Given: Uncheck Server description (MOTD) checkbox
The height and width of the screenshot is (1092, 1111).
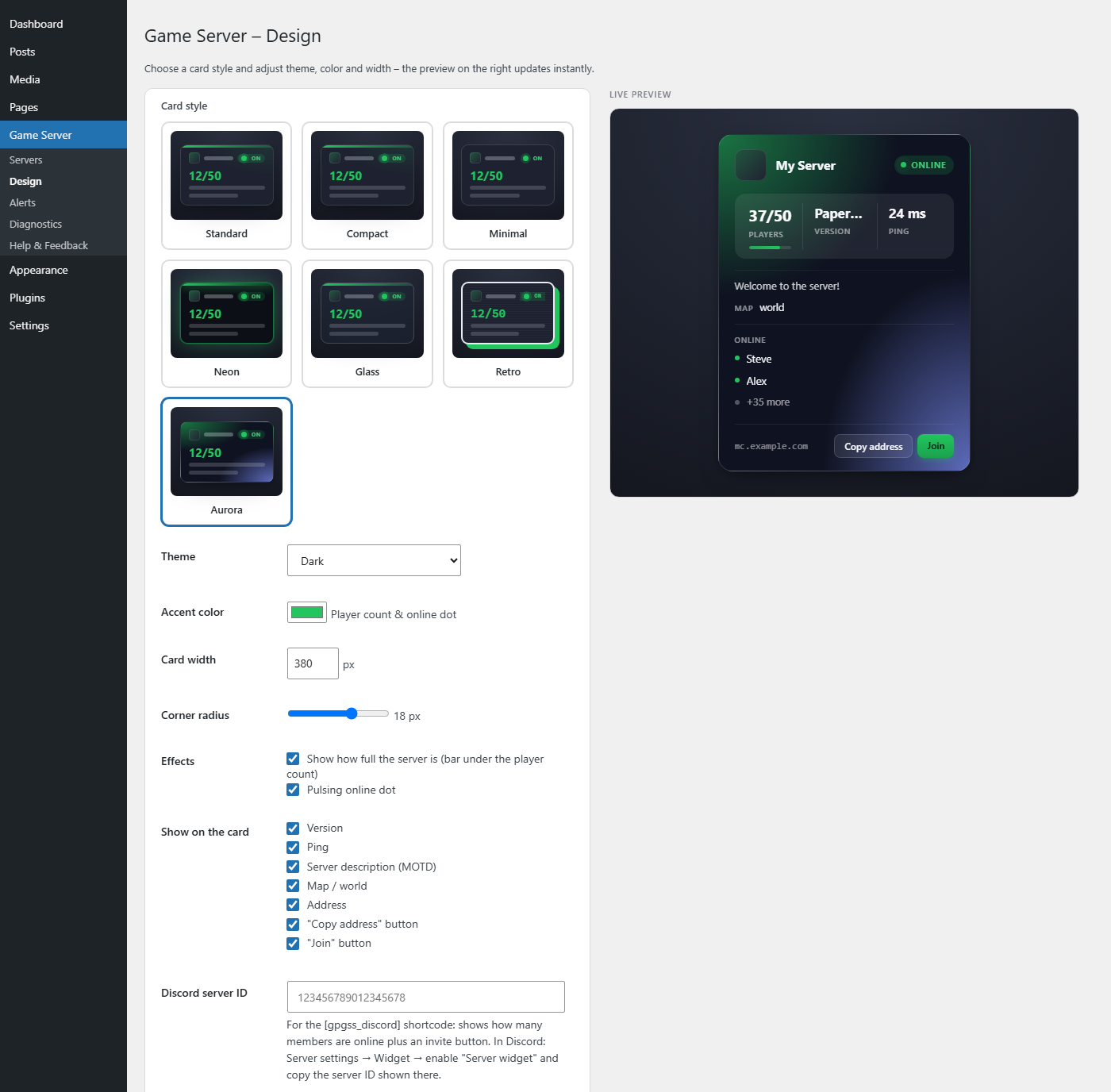Looking at the screenshot, I should click(x=293, y=867).
